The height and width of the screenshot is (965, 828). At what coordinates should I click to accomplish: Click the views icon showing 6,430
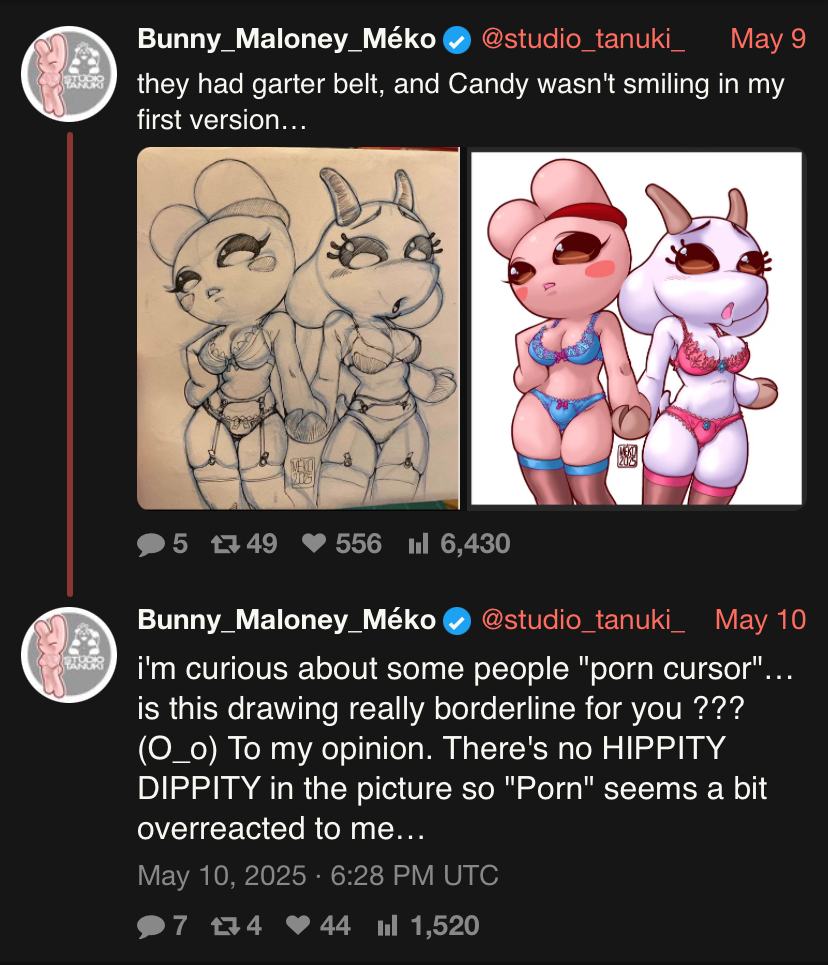coord(418,544)
